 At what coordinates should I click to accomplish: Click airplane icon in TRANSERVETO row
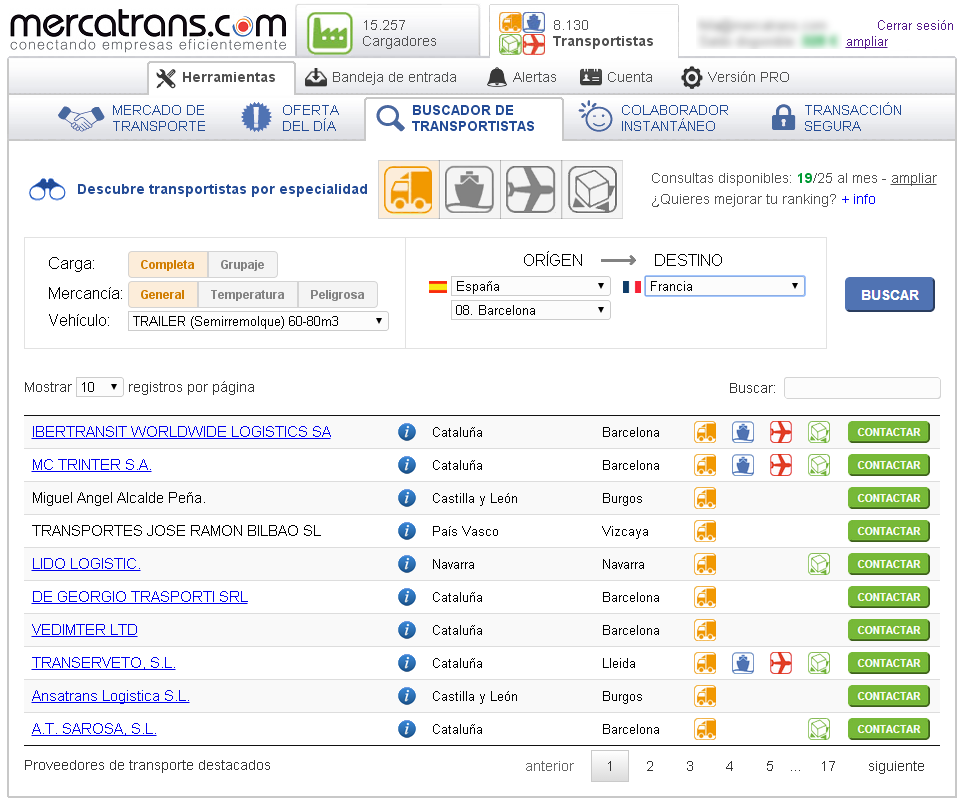[781, 664]
